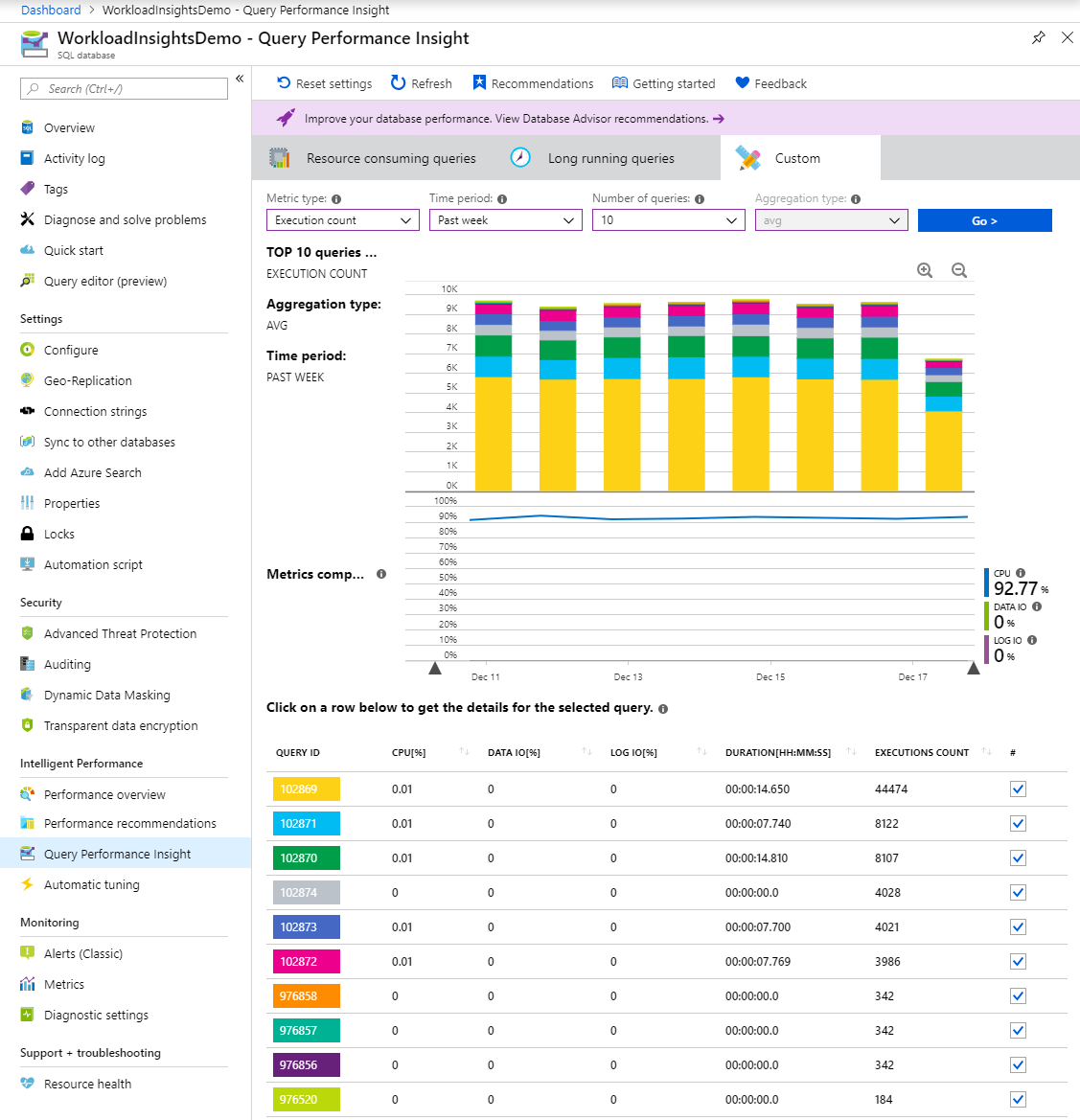Click the zoom out magnifier icon
Screen dimensions: 1080x1120
click(959, 271)
